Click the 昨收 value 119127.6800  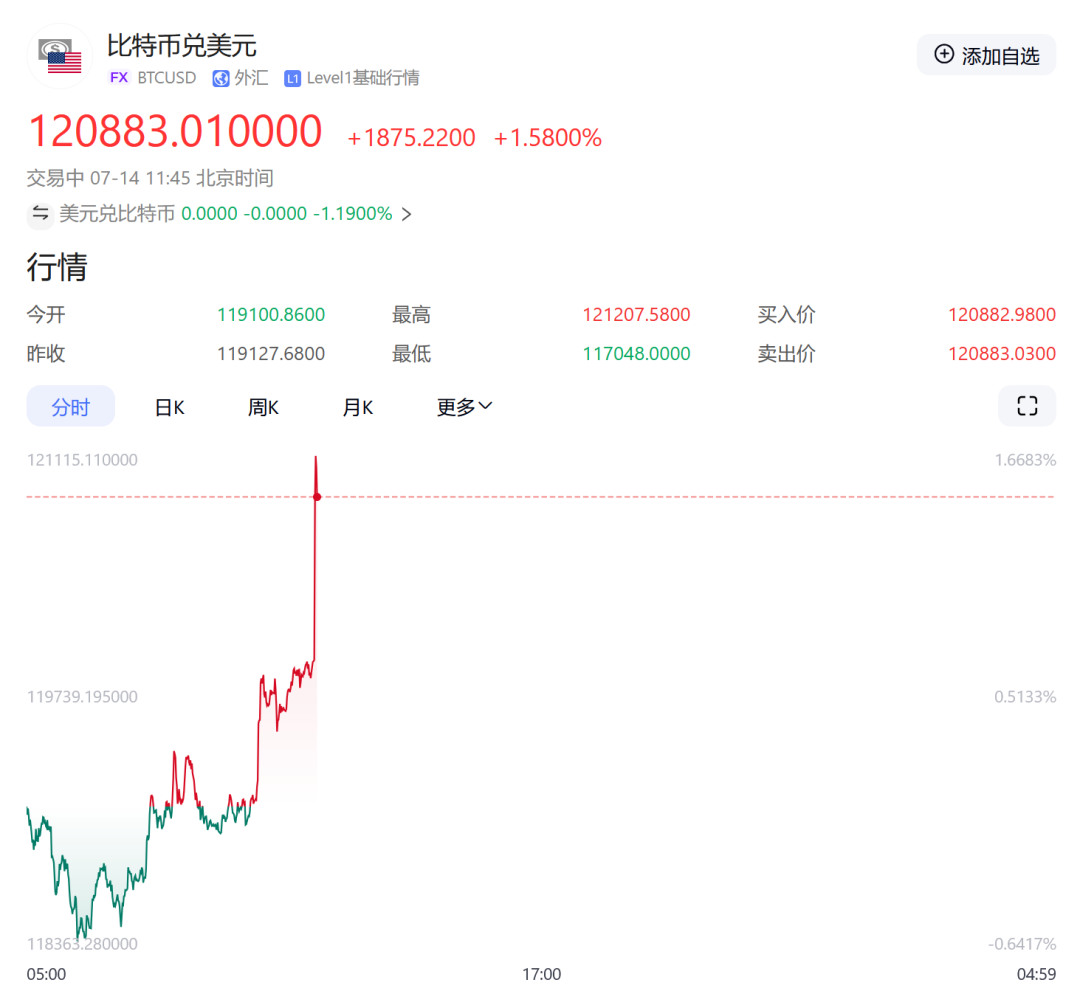pos(271,354)
